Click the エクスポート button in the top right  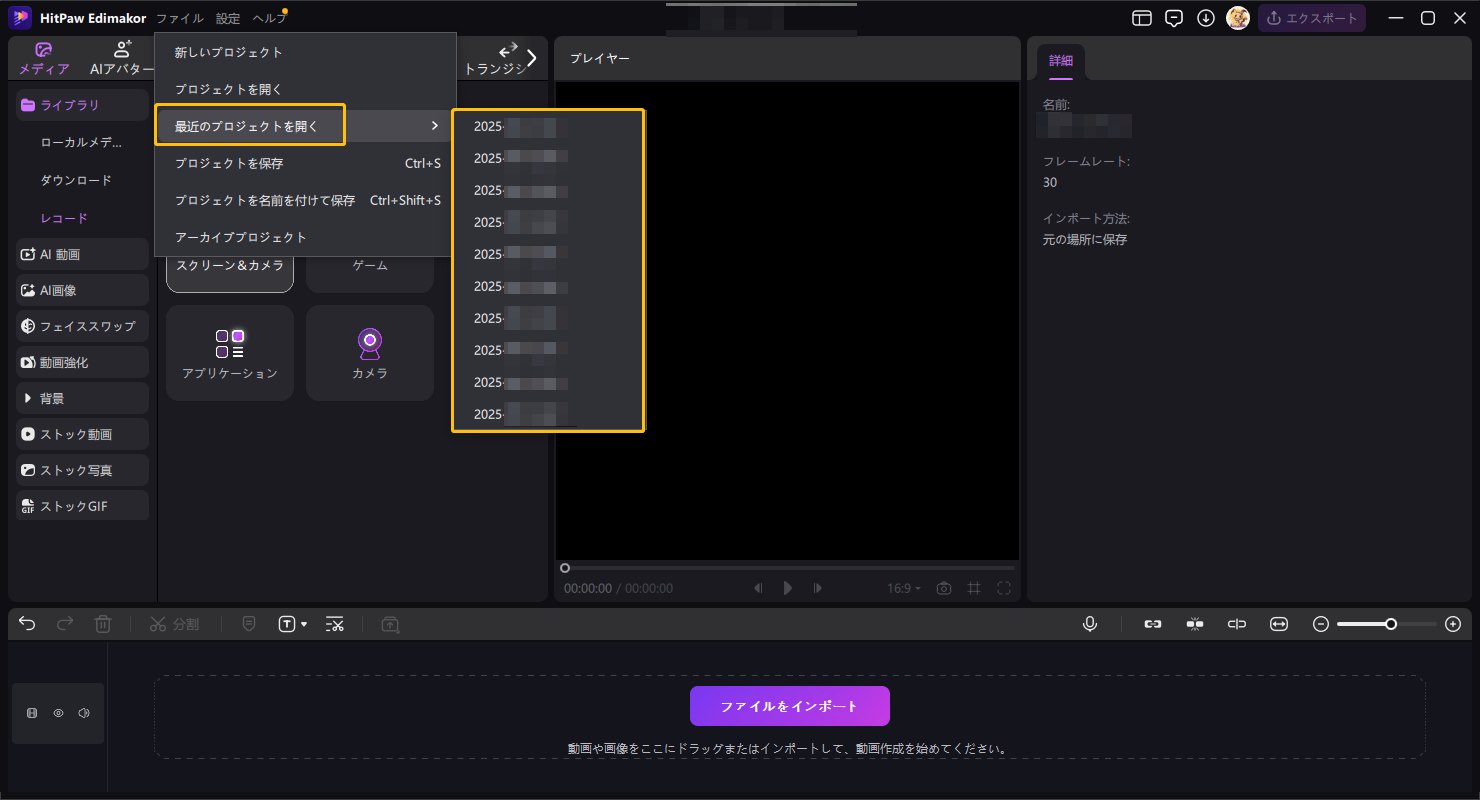tap(1313, 17)
